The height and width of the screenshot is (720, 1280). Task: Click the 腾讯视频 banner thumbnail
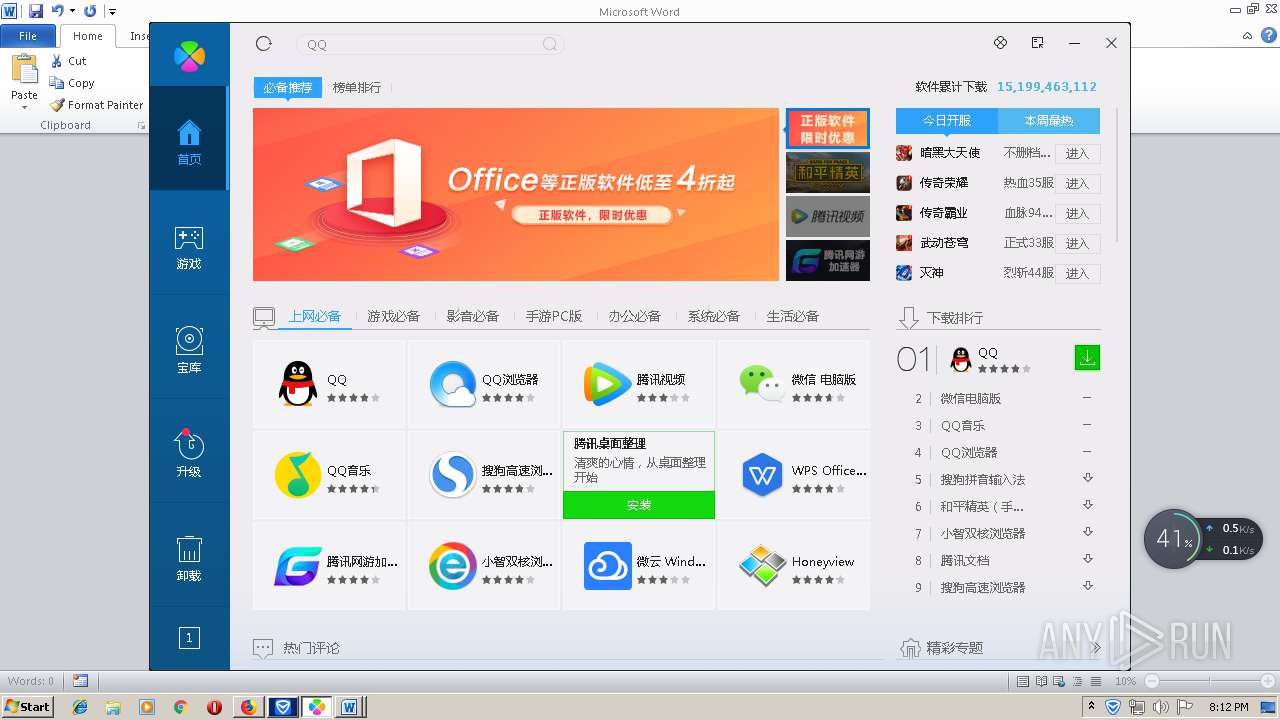pyautogui.click(x=828, y=216)
